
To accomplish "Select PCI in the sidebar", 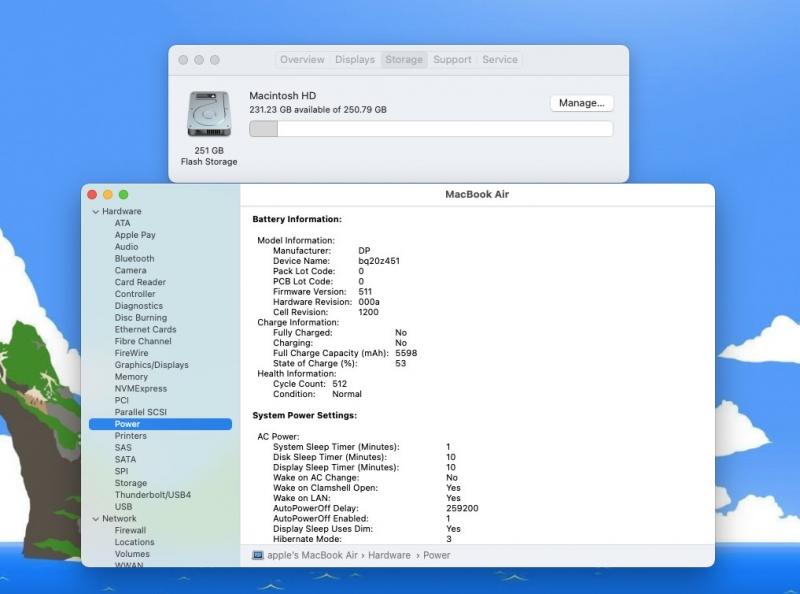I will tap(121, 400).
